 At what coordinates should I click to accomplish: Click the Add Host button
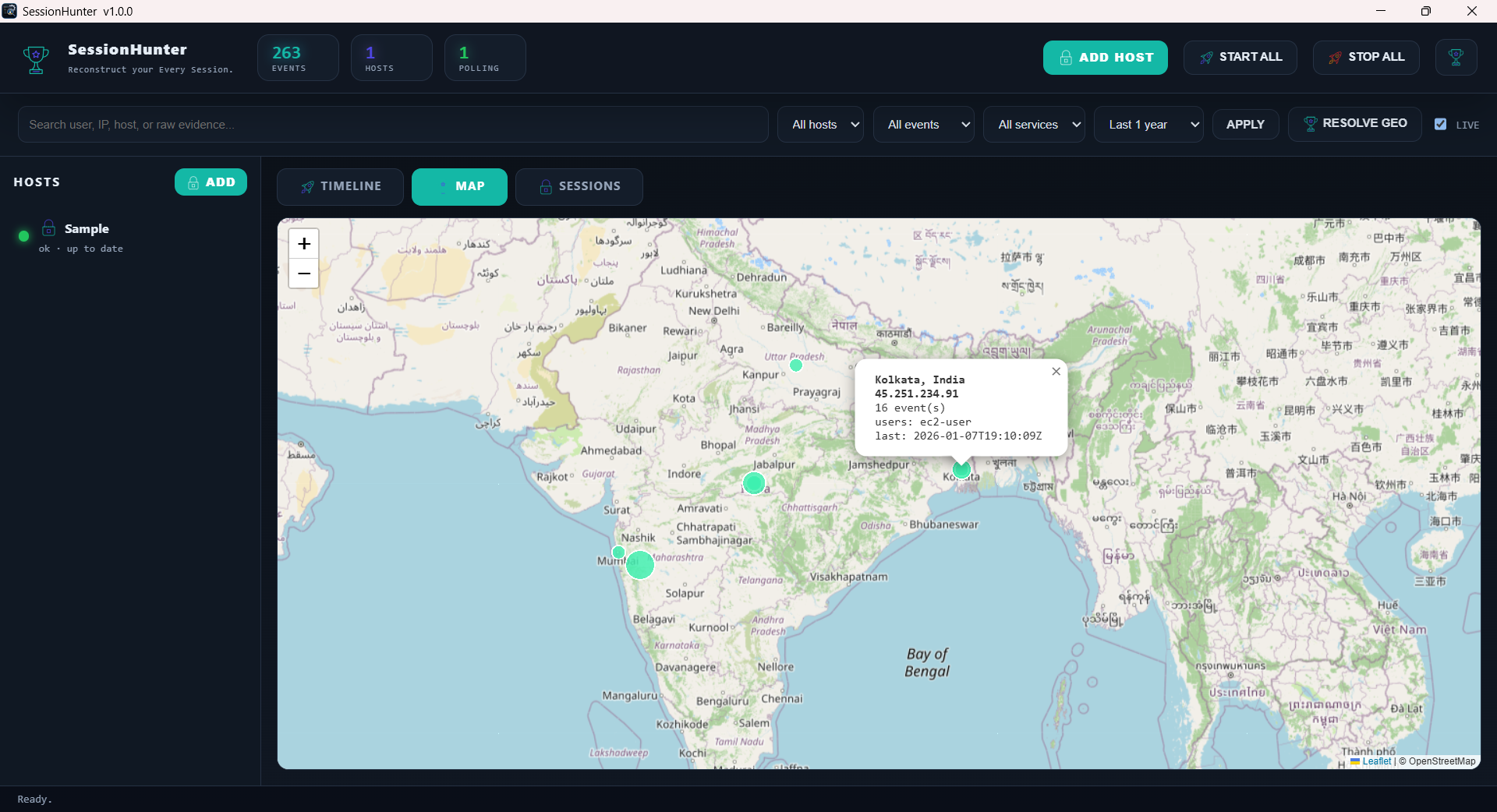(1105, 58)
